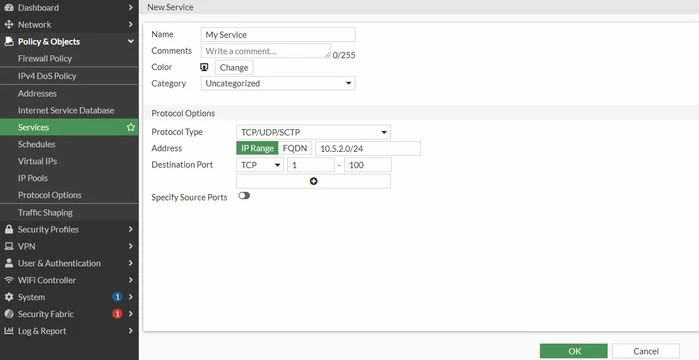Expand Dashboard menu chevron
This screenshot has height=360, width=699.
point(131,8)
